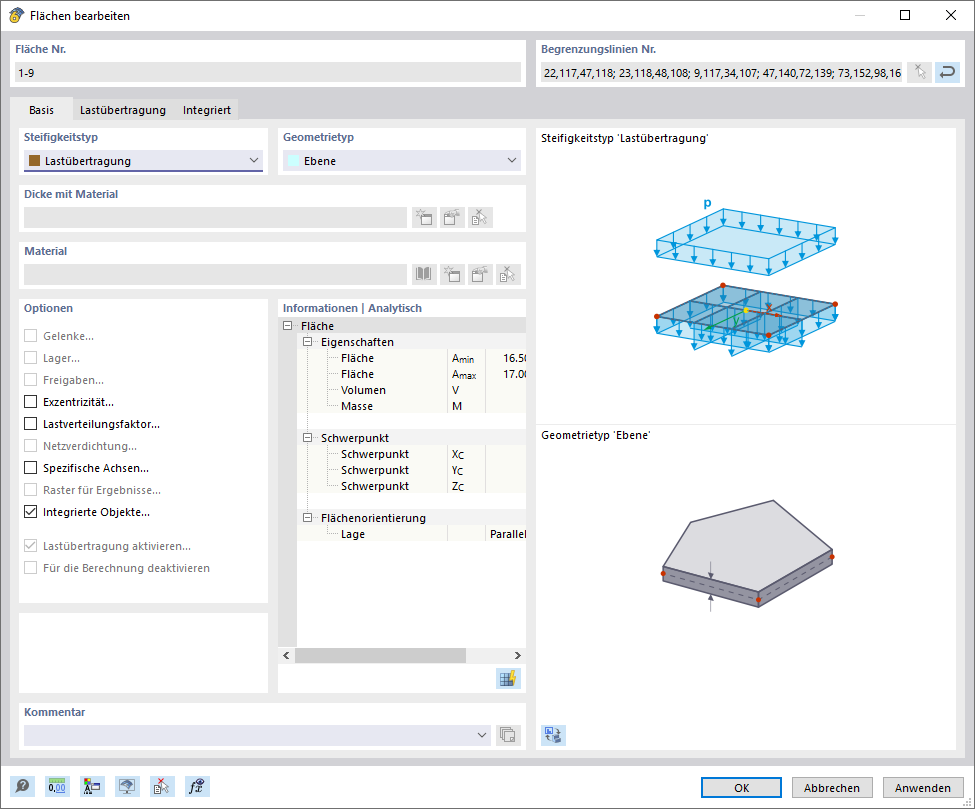
Task: Enable the Lastverteilungsfaktor option
Action: pyautogui.click(x=30, y=424)
